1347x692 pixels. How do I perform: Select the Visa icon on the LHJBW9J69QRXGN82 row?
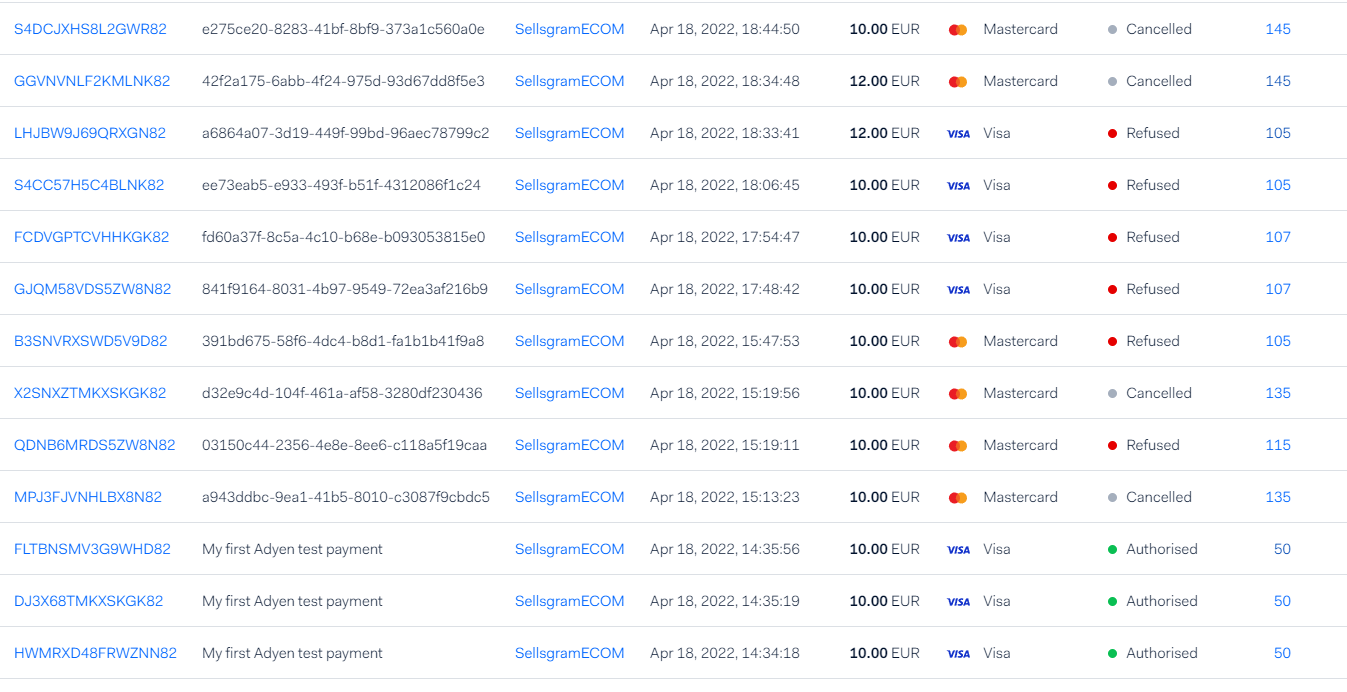tap(958, 133)
